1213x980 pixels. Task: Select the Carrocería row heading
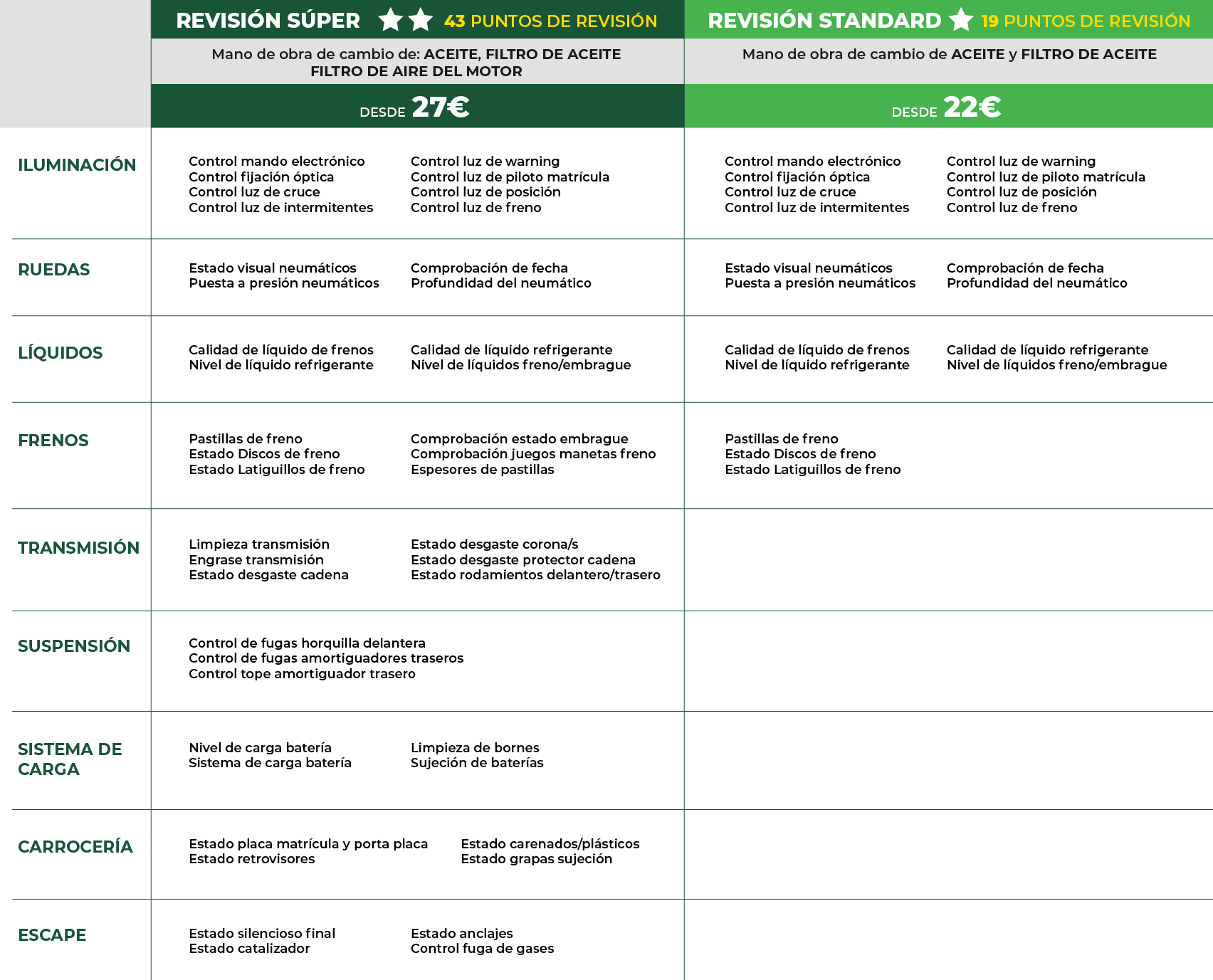pos(75,847)
